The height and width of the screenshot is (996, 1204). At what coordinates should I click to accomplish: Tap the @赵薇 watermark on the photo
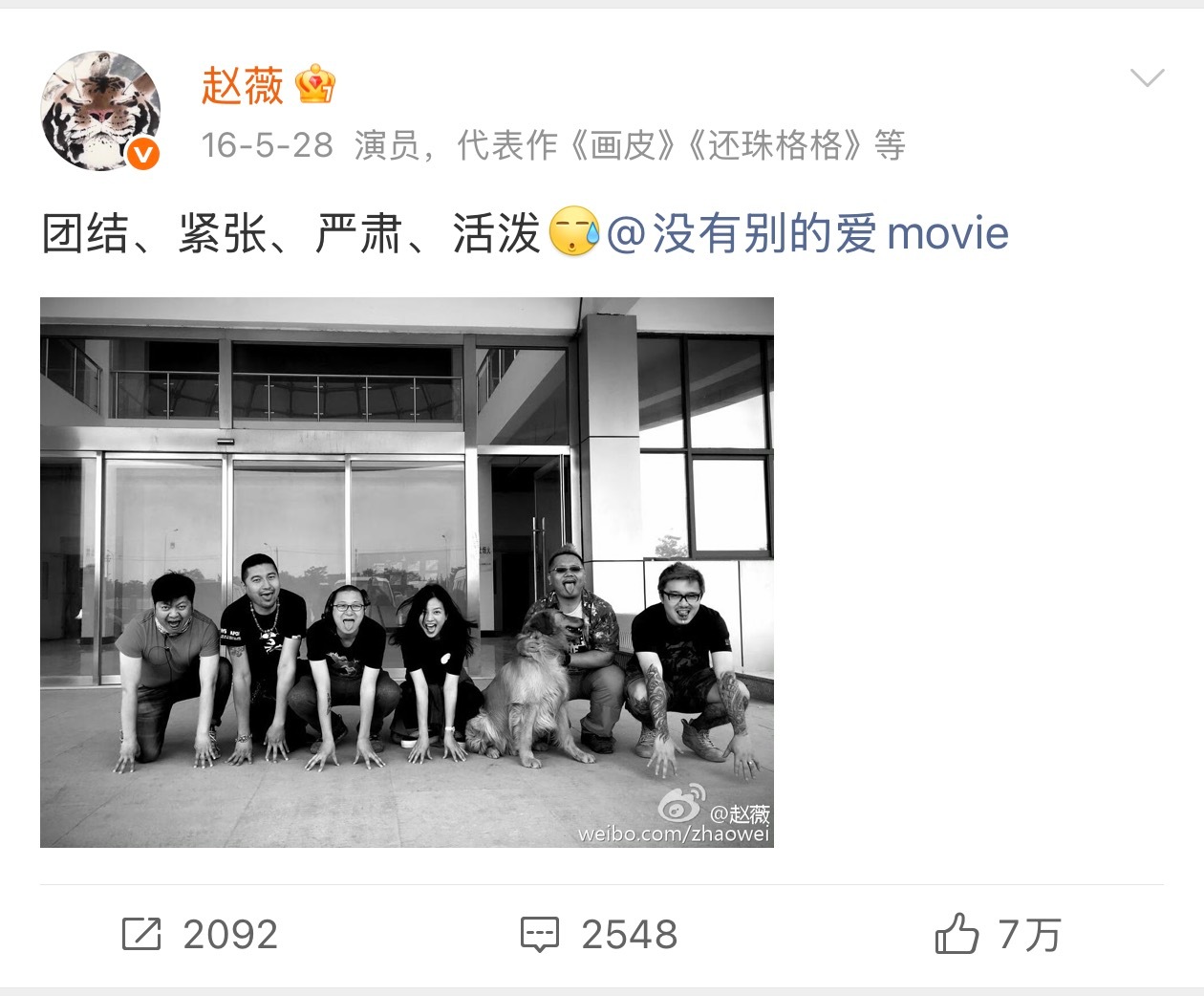click(740, 813)
